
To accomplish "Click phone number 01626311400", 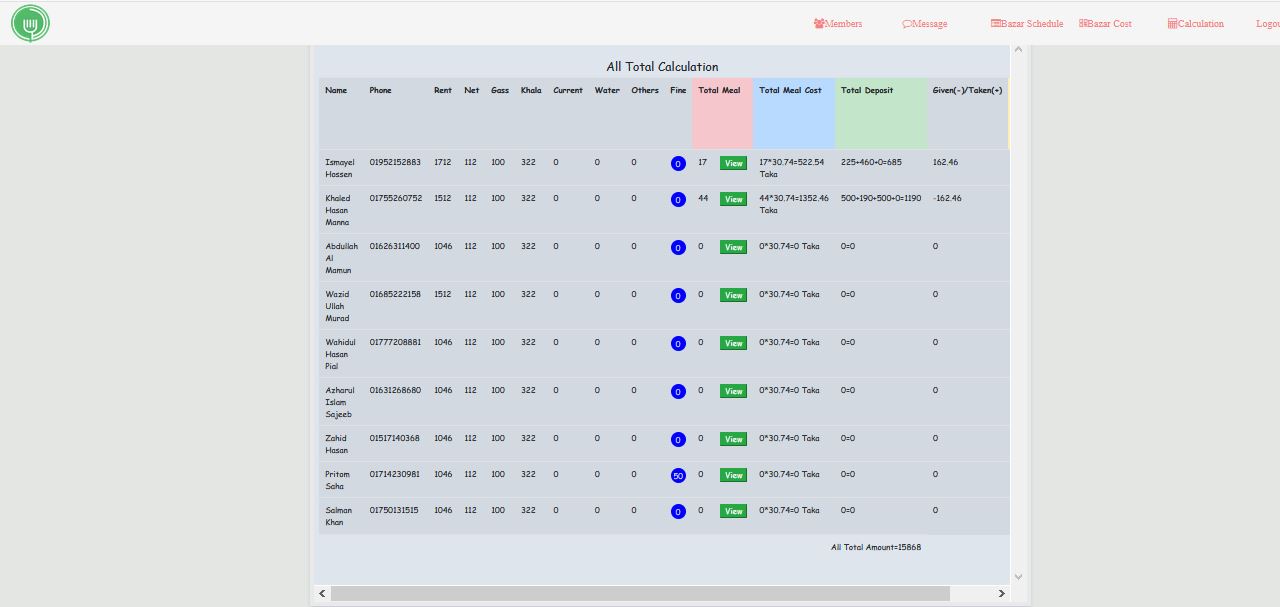I will (x=394, y=246).
